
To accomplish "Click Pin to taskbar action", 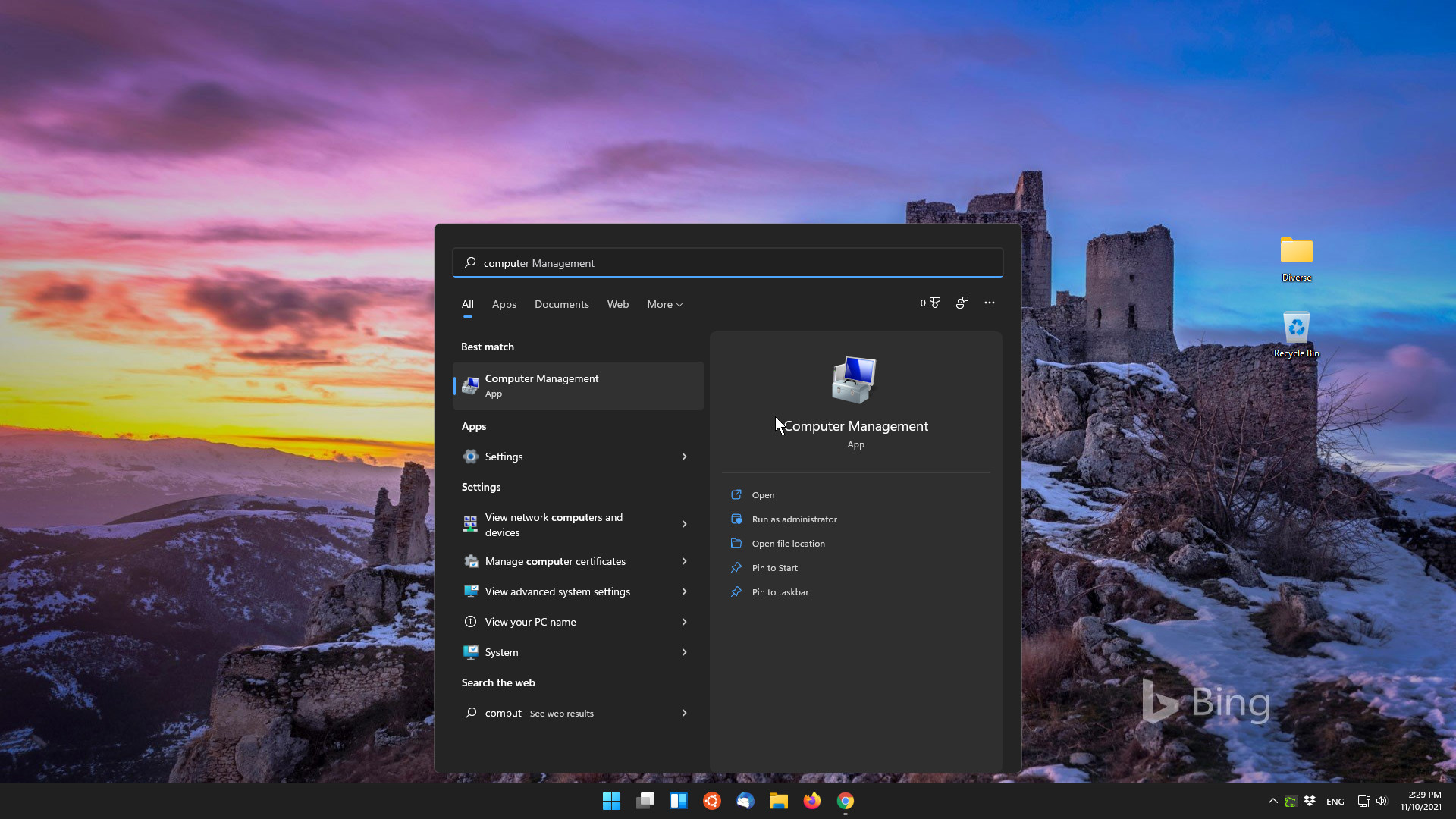I will pos(780,592).
